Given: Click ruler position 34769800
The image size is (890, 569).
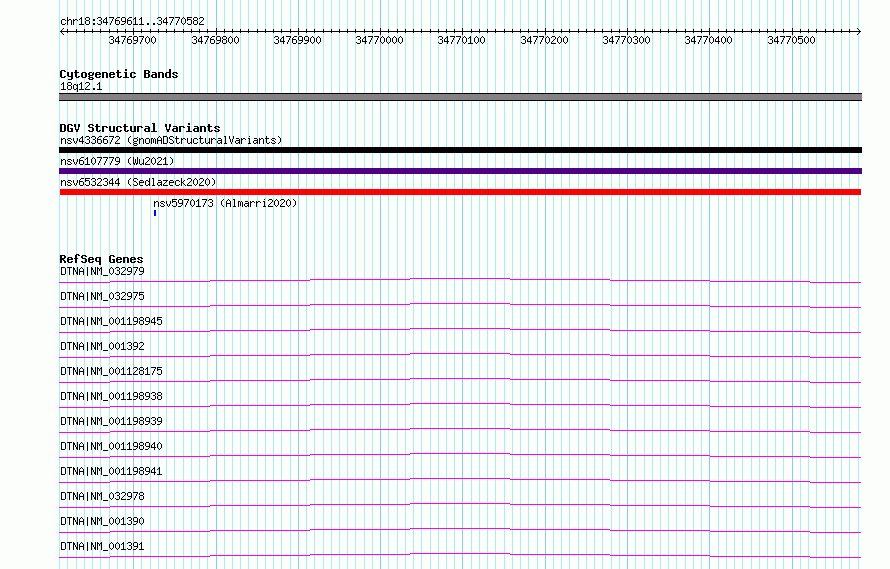Looking at the screenshot, I should pyautogui.click(x=215, y=40).
